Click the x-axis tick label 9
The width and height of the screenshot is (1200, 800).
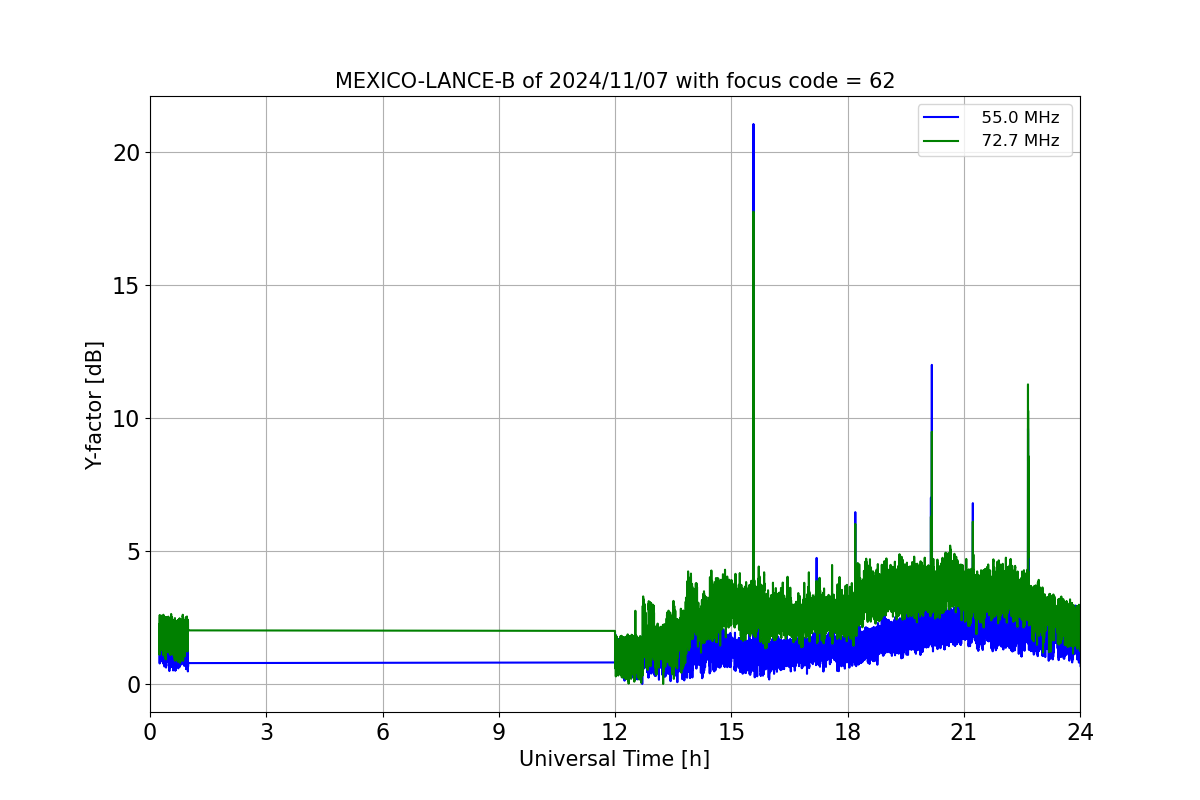tap(499, 732)
